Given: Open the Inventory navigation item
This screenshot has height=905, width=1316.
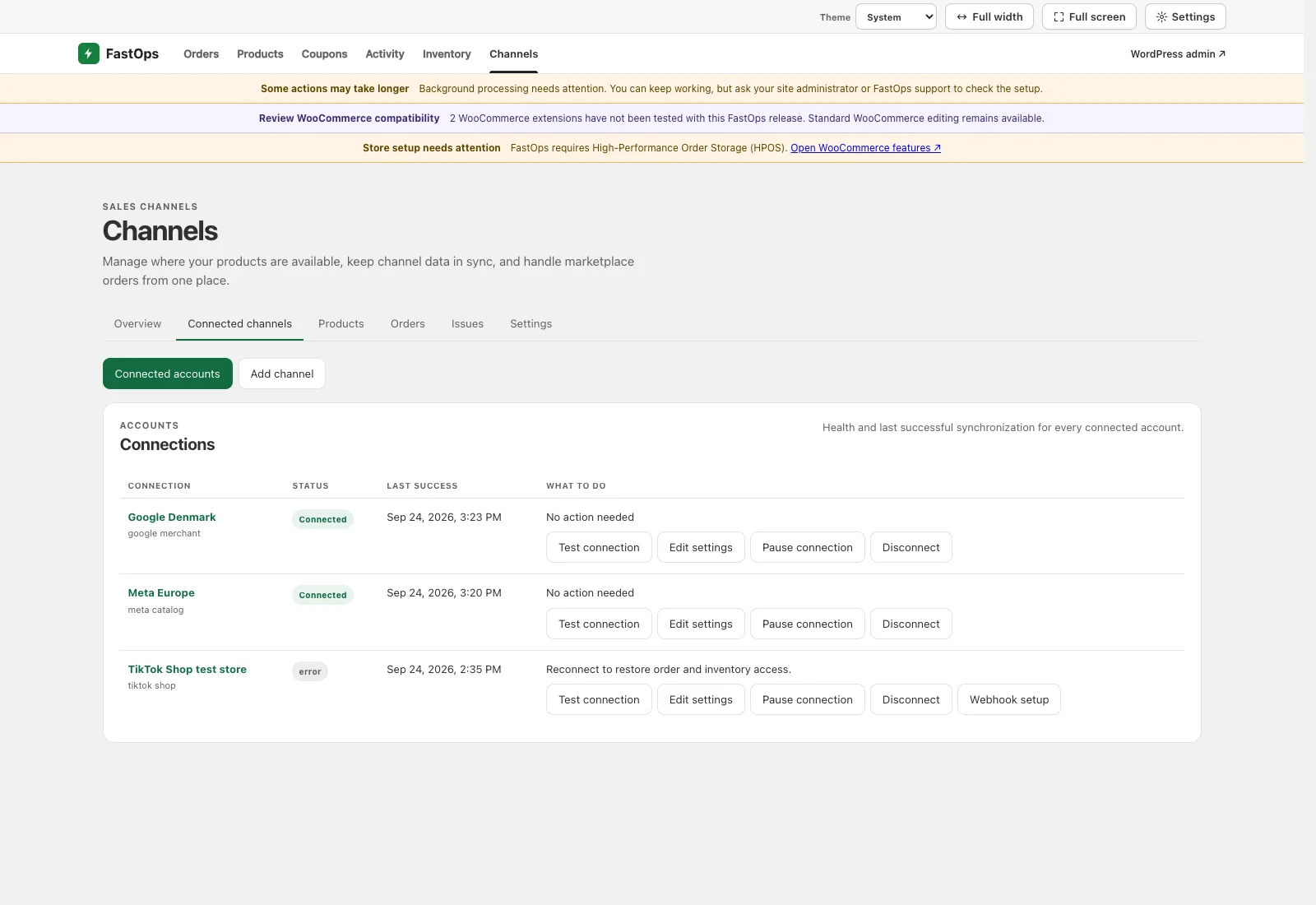Looking at the screenshot, I should coord(447,54).
